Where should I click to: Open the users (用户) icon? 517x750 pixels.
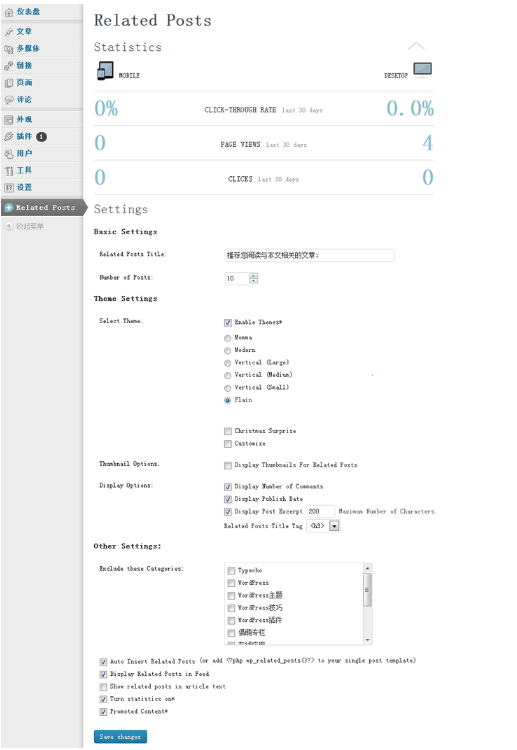click(x=9, y=154)
